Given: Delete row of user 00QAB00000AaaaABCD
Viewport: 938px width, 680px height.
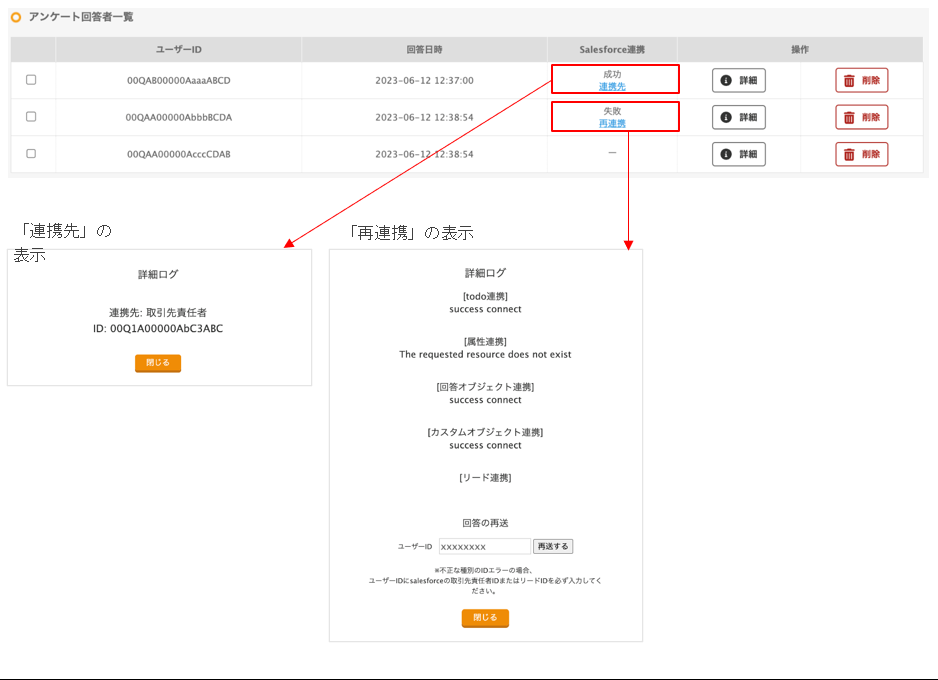Looking at the screenshot, I should [x=861, y=80].
